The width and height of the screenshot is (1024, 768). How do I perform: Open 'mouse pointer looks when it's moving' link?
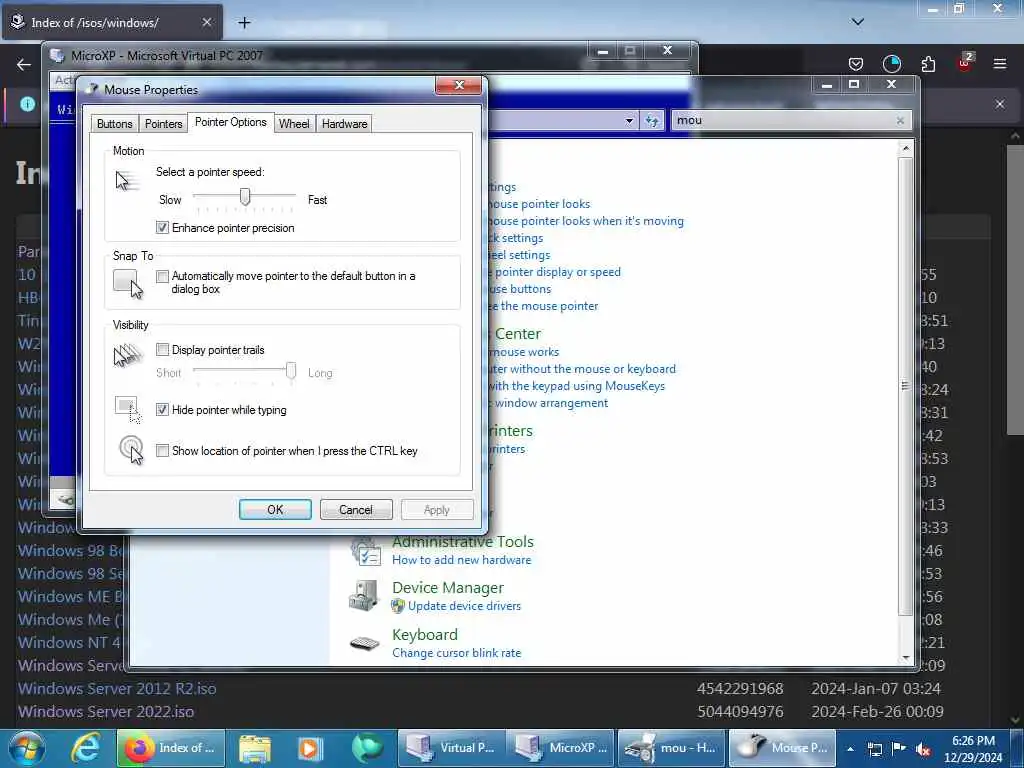585,221
